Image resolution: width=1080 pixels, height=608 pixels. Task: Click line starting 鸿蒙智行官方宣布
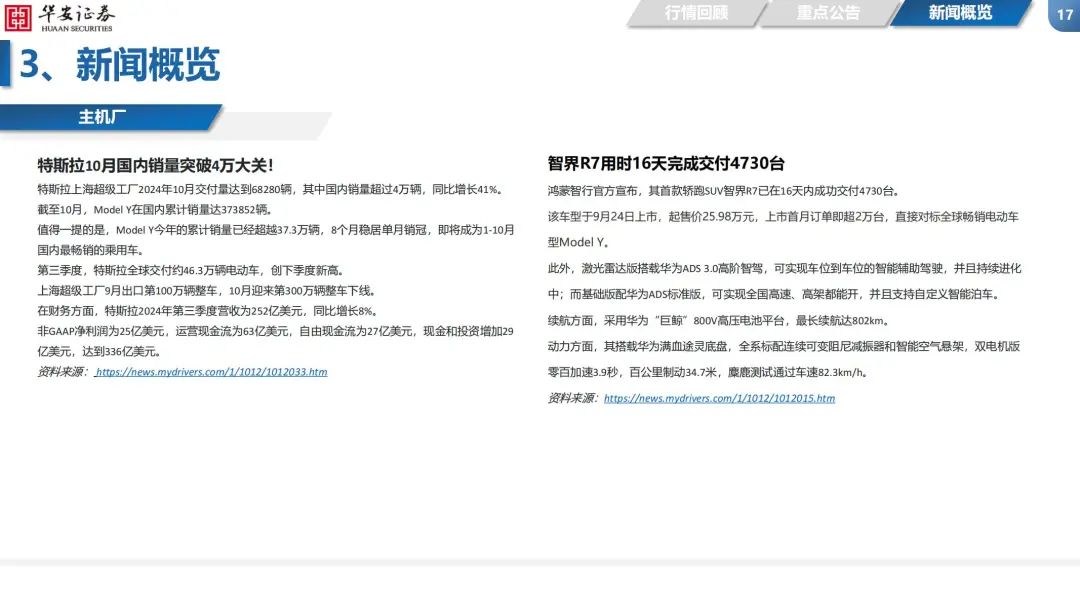click(723, 191)
